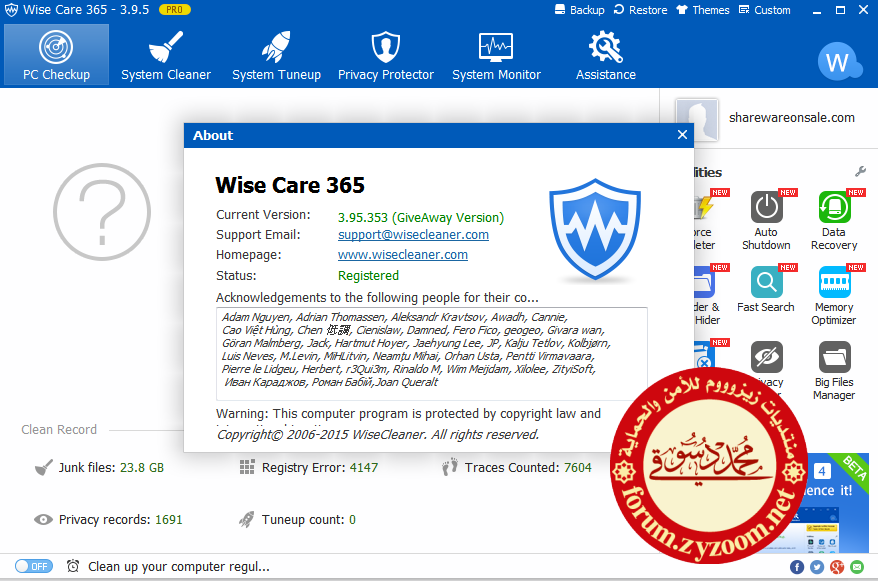Switch to System Tuneup tab
Viewport: 878px width, 581px height.
click(x=277, y=55)
